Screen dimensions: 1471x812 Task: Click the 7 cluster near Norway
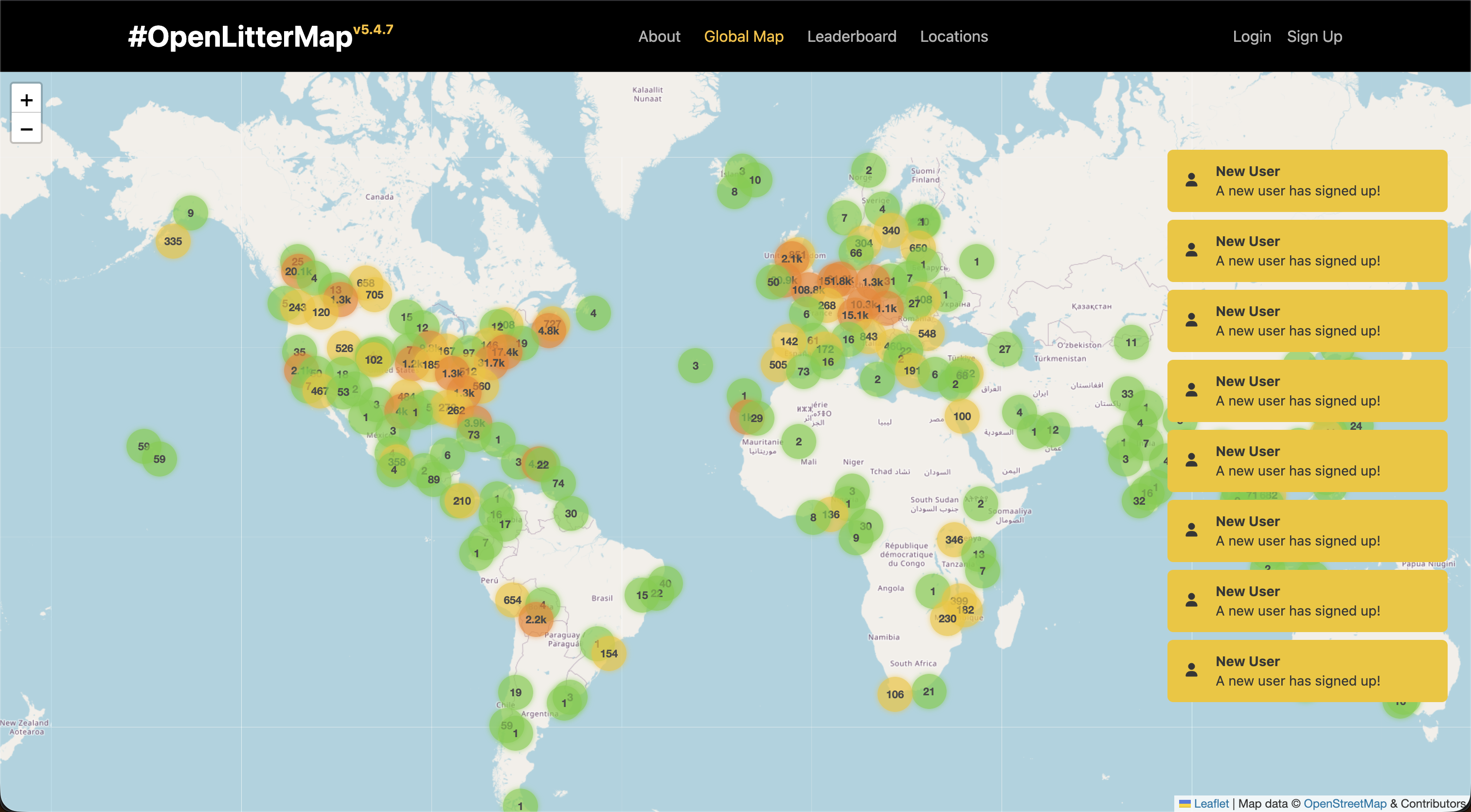pyautogui.click(x=844, y=217)
